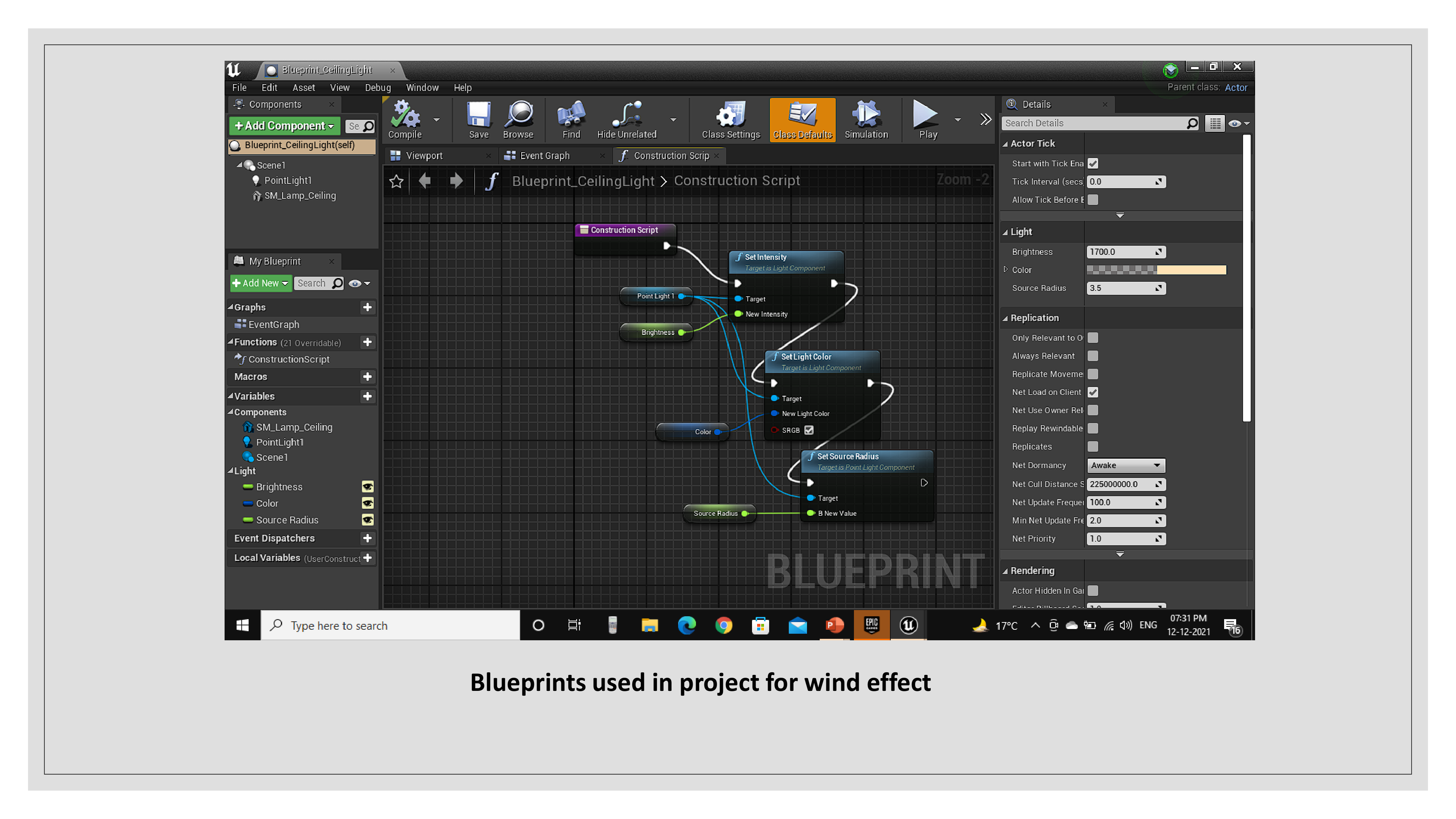Open Epic Games Launcher from taskbar
This screenshot has width=1456, height=819.
(x=871, y=625)
